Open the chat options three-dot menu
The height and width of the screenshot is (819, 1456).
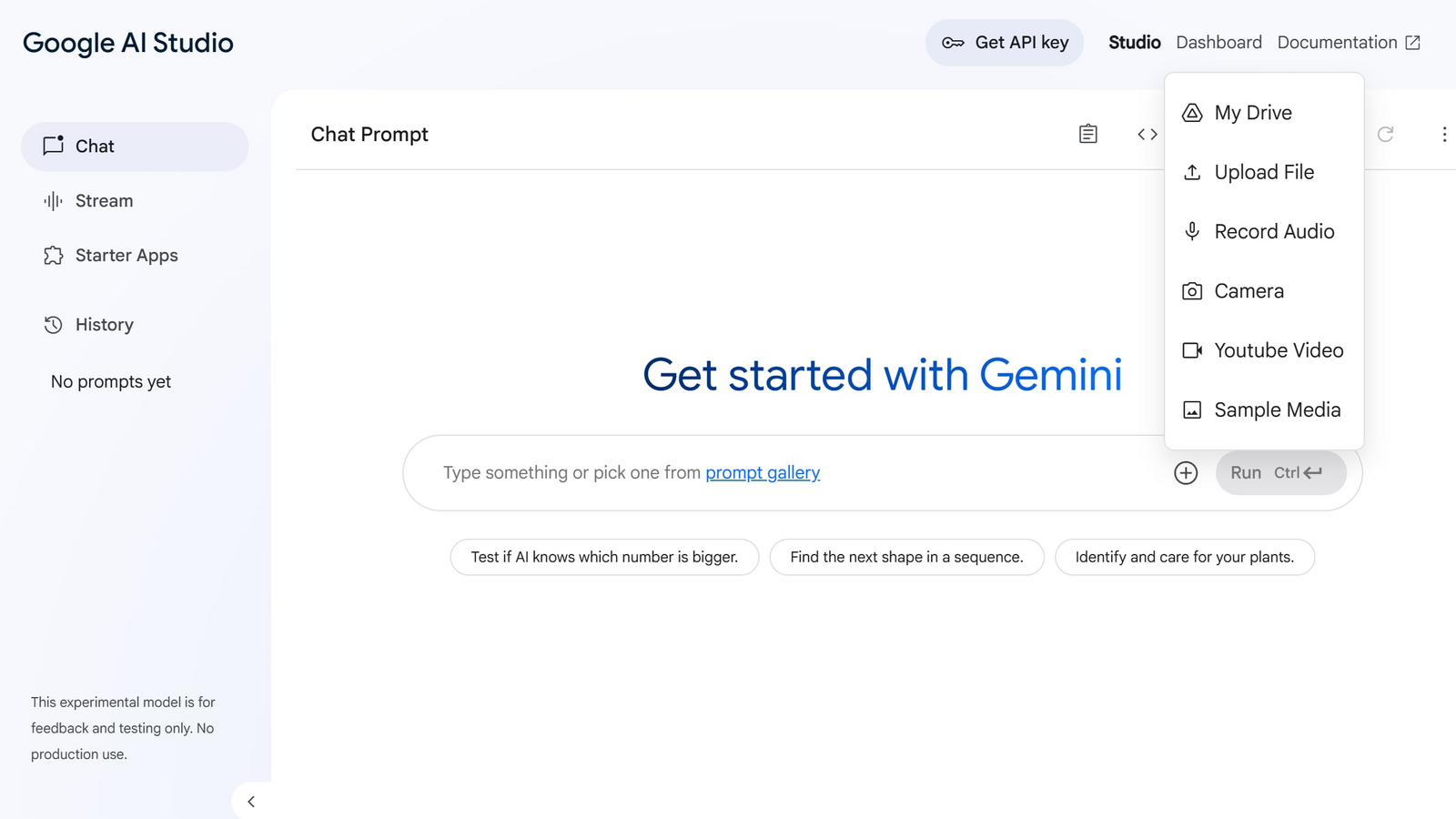pos(1444,134)
